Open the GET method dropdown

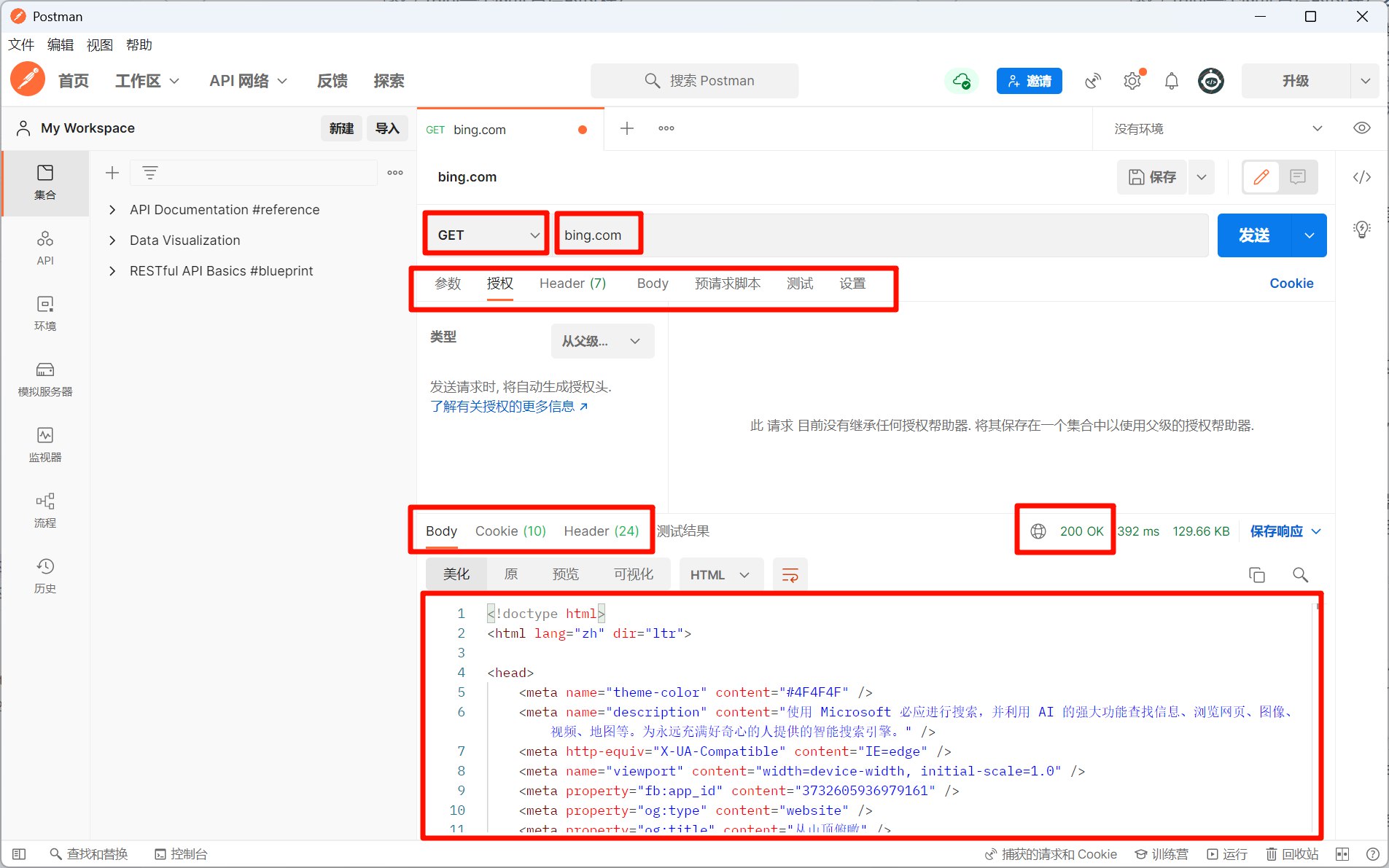tap(487, 235)
